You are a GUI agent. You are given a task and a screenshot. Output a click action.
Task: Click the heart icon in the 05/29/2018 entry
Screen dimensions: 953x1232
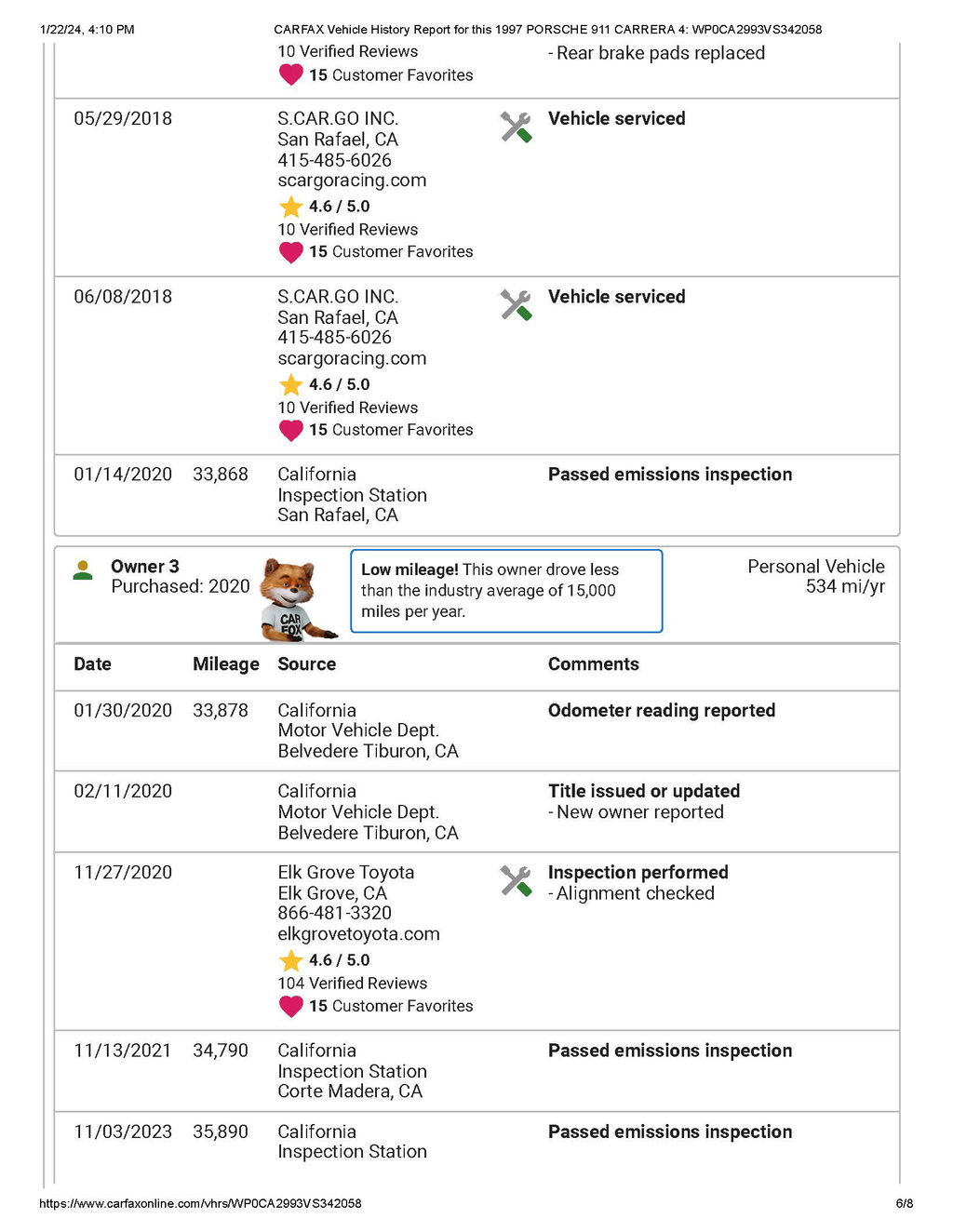tap(291, 252)
